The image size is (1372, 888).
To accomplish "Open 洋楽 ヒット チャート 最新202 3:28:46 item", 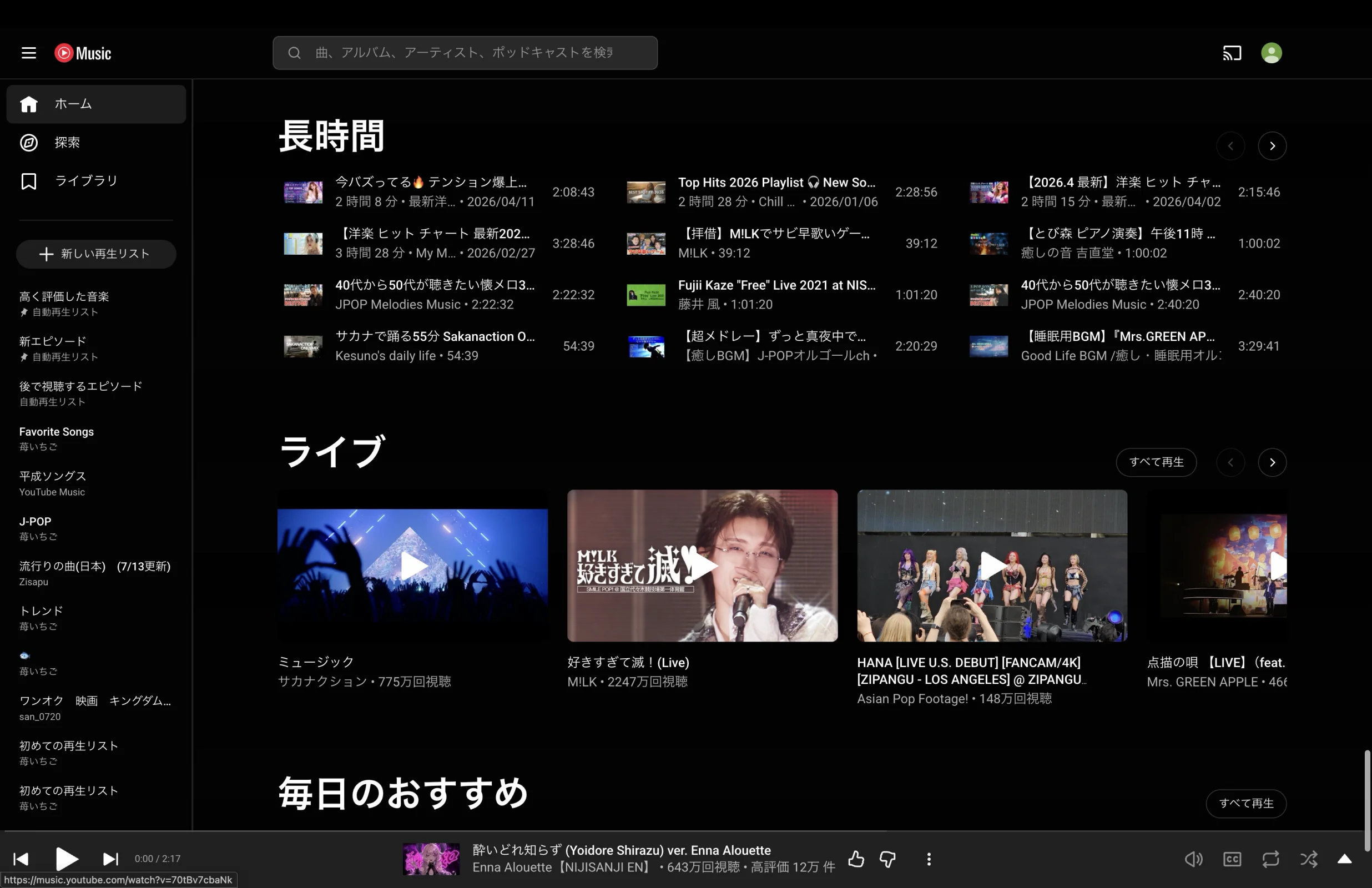I will (432, 234).
